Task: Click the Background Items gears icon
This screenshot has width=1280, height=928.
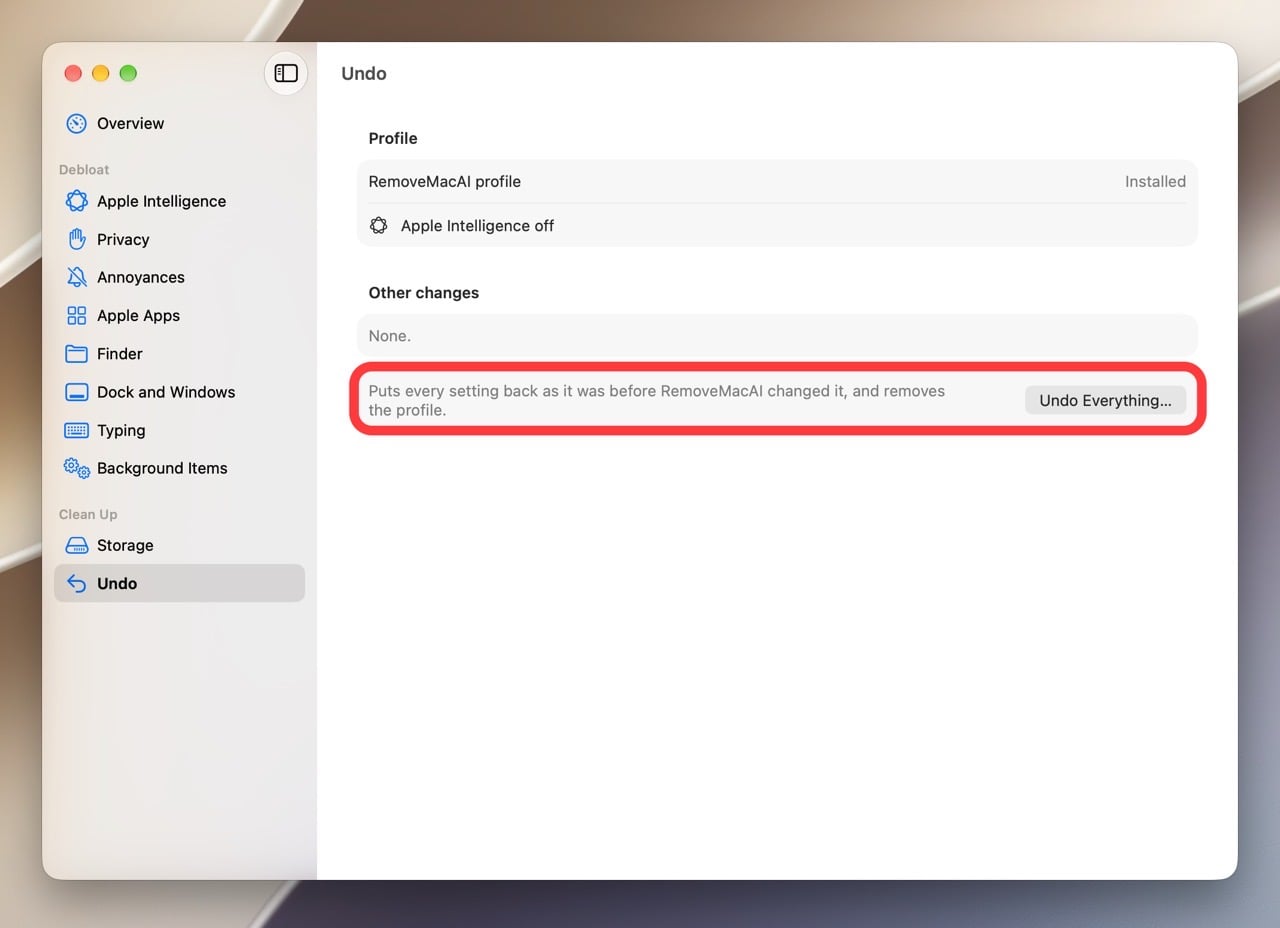Action: tap(77, 468)
